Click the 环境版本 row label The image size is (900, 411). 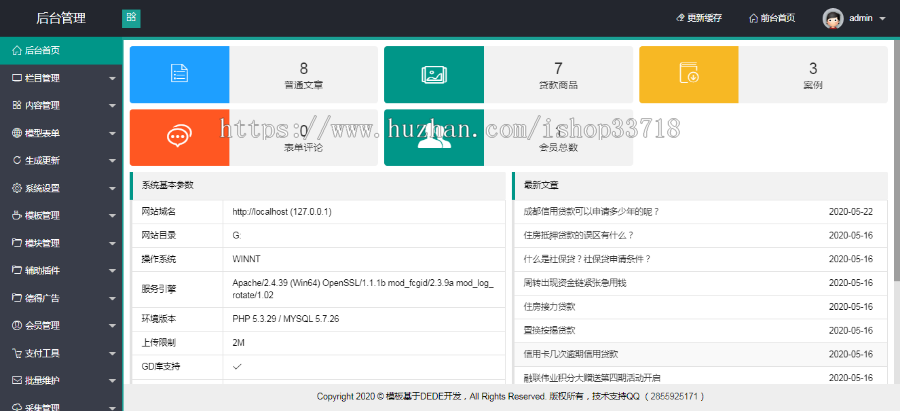pos(158,319)
